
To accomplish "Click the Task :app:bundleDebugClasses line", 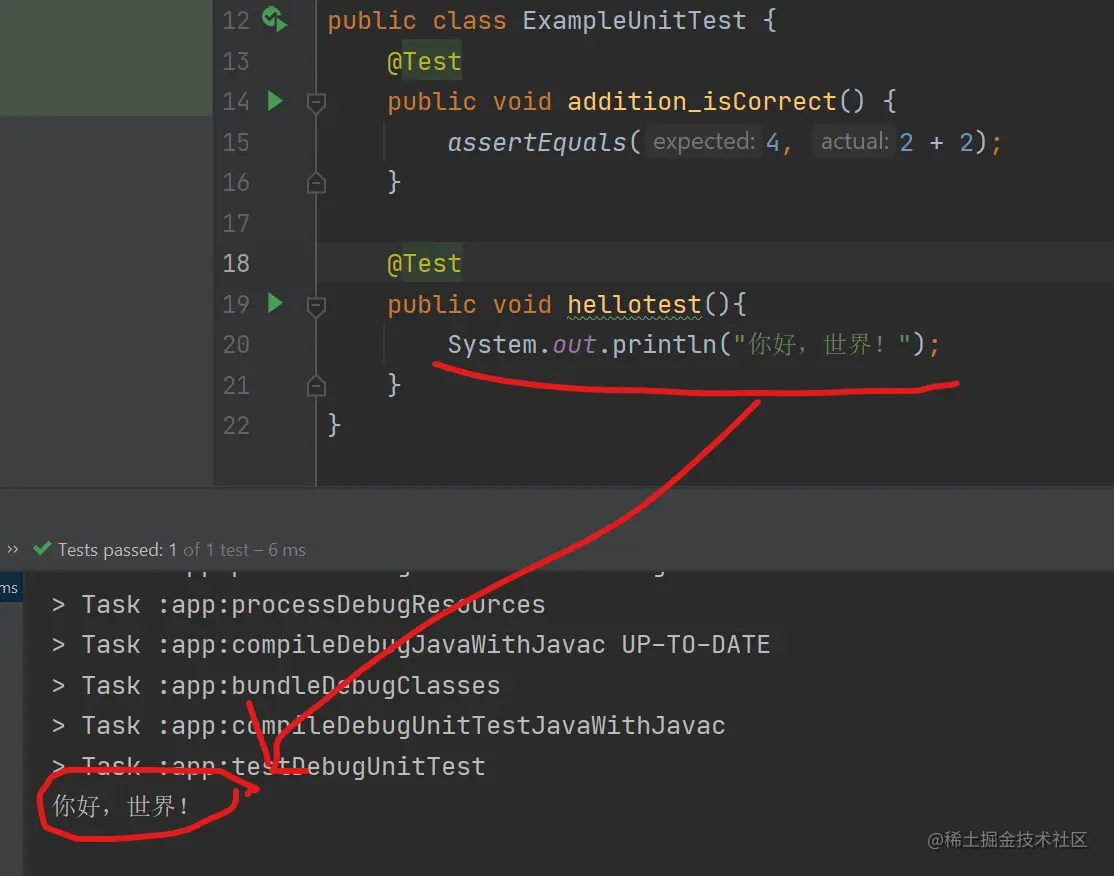I will point(276,686).
